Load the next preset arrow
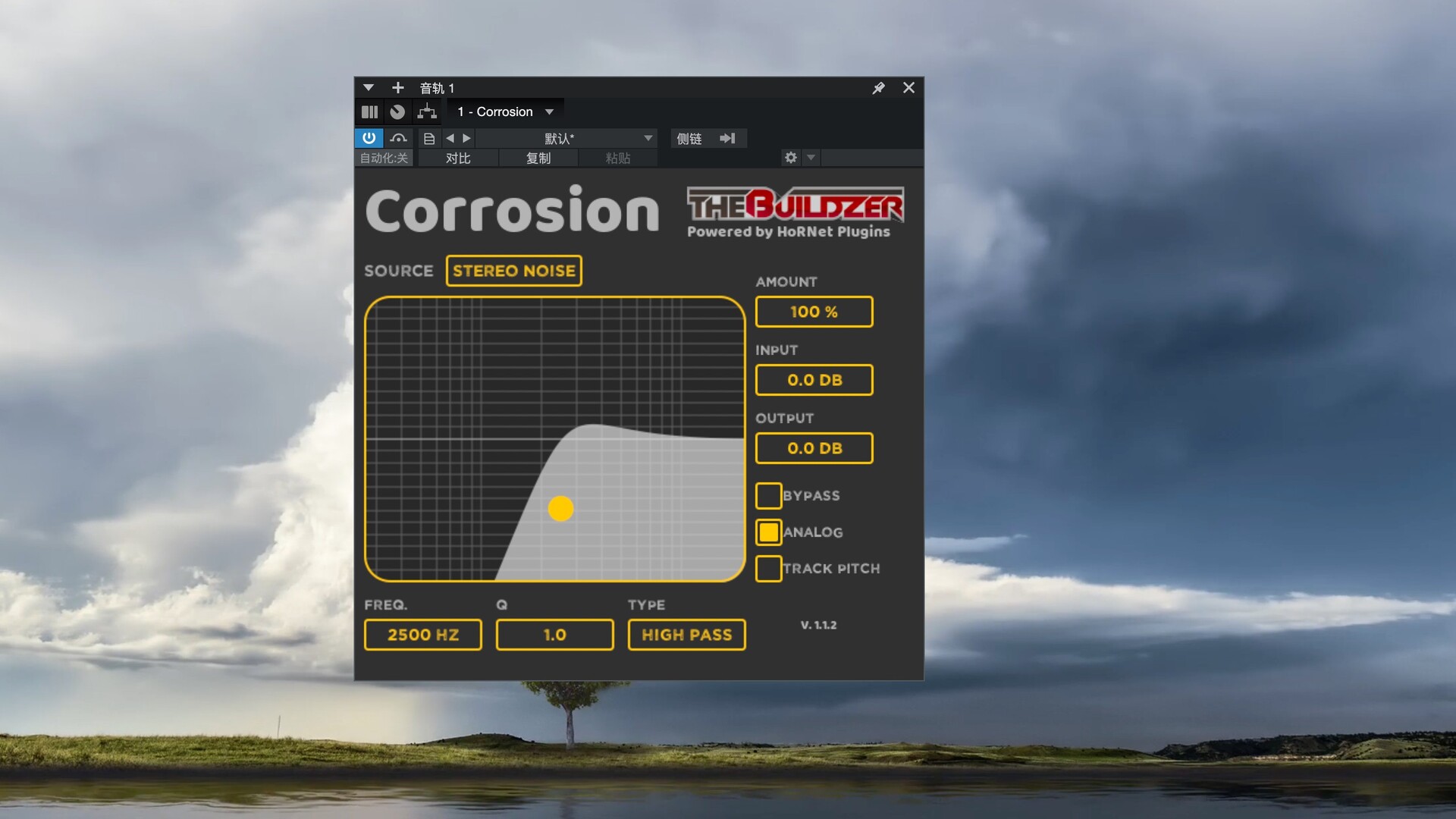Image resolution: width=1456 pixels, height=819 pixels. click(467, 138)
